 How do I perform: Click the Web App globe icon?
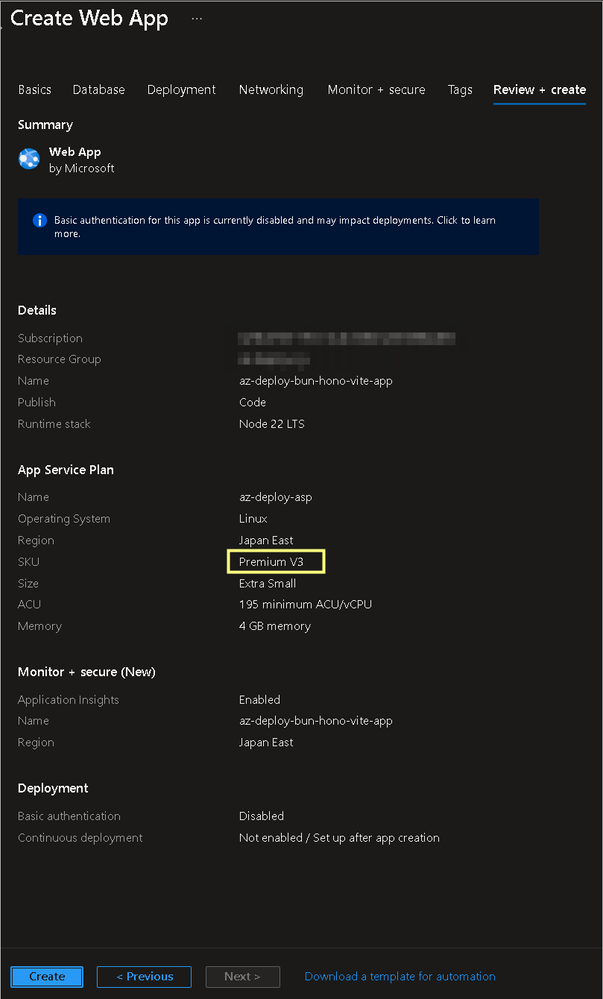(x=29, y=159)
